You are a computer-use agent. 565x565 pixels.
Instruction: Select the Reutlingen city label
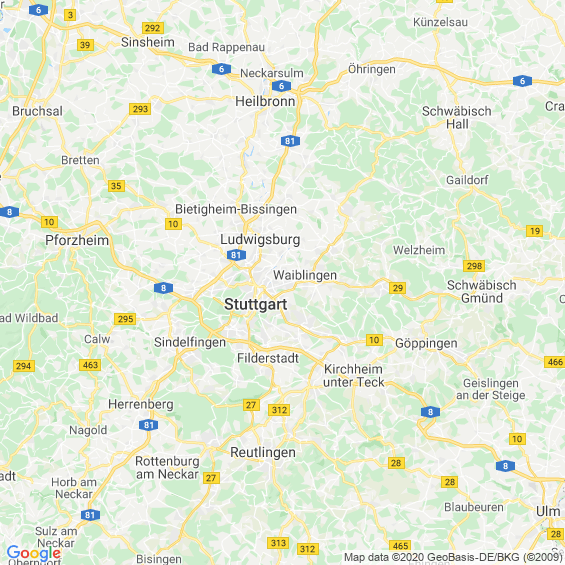(x=263, y=453)
